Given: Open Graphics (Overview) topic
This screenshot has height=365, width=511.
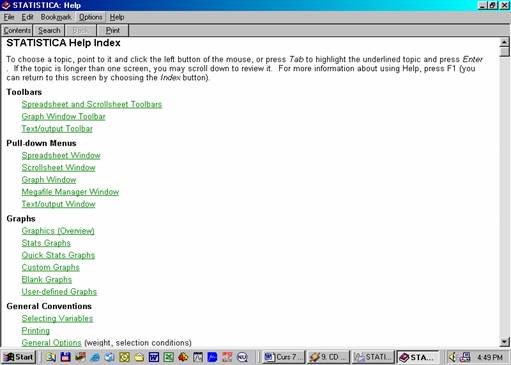Looking at the screenshot, I should pyautogui.click(x=58, y=231).
